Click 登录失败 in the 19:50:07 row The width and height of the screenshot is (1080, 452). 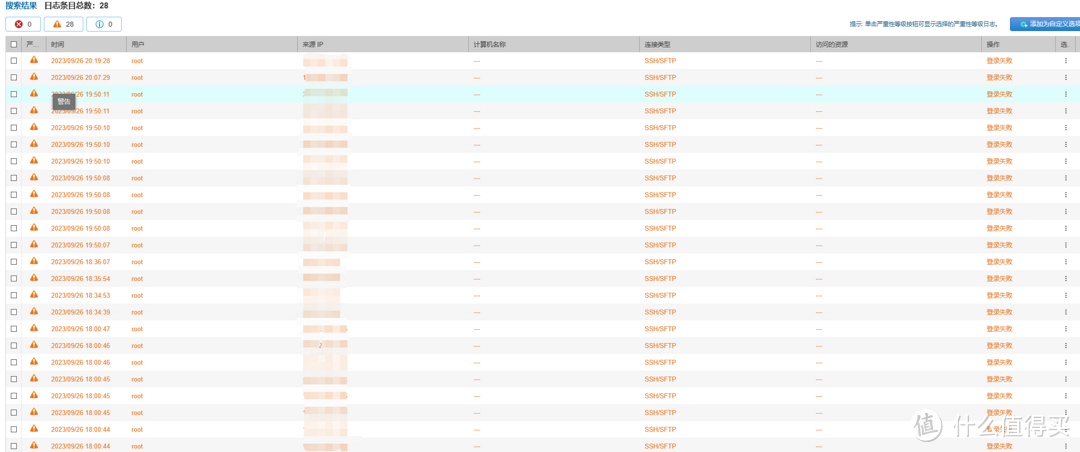tap(999, 245)
